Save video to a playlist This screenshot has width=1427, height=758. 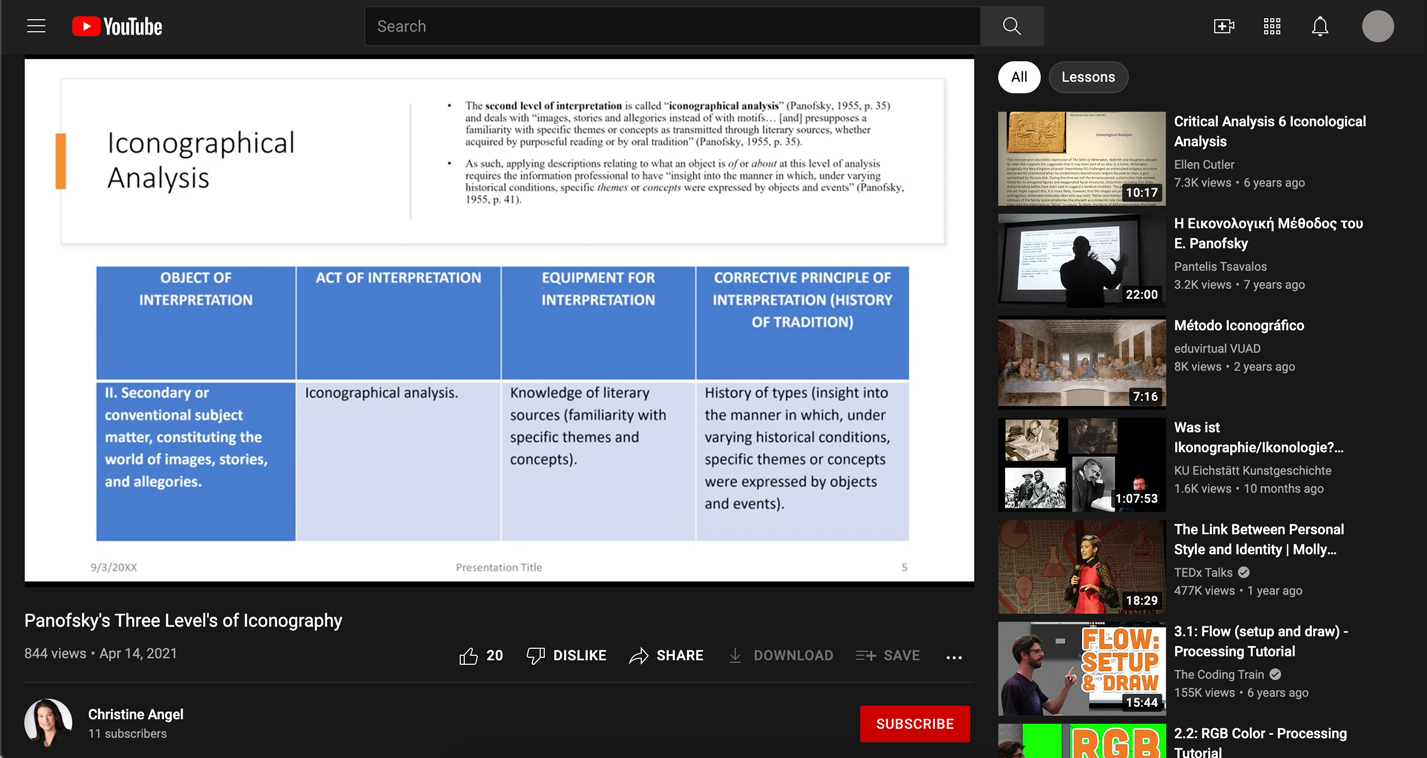887,656
